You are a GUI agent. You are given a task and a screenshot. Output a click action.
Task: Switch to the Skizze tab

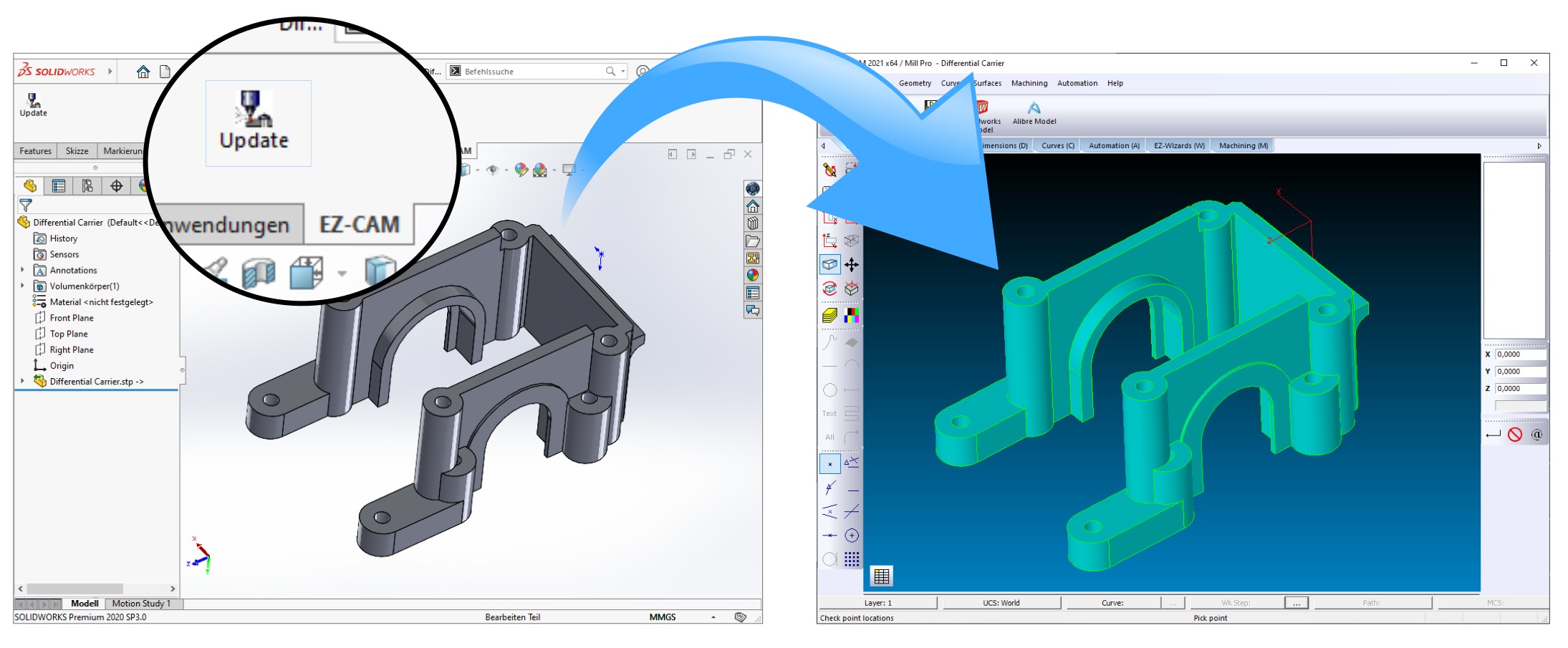[77, 151]
